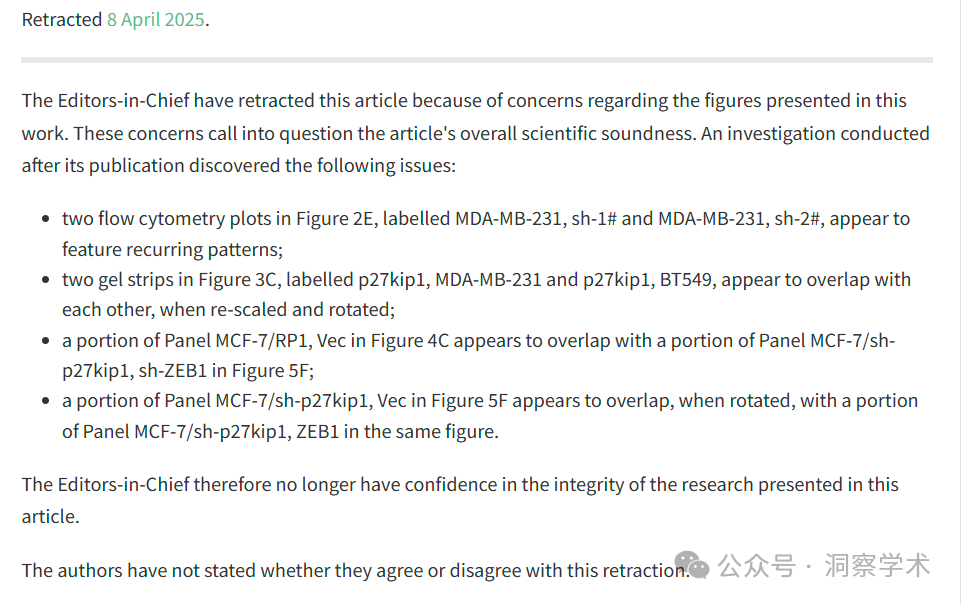Click the WeChat logo icon in the watermark

(692, 564)
